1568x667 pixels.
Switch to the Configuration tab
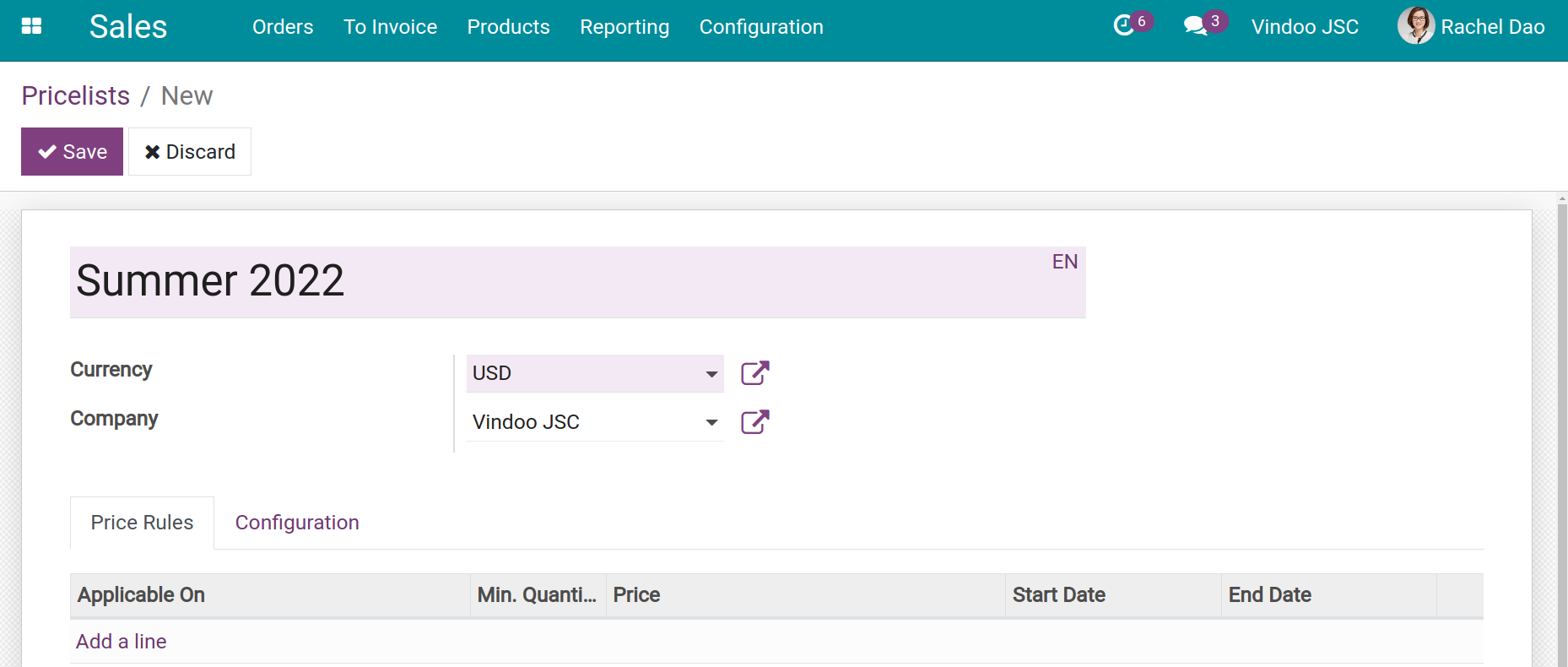click(297, 523)
